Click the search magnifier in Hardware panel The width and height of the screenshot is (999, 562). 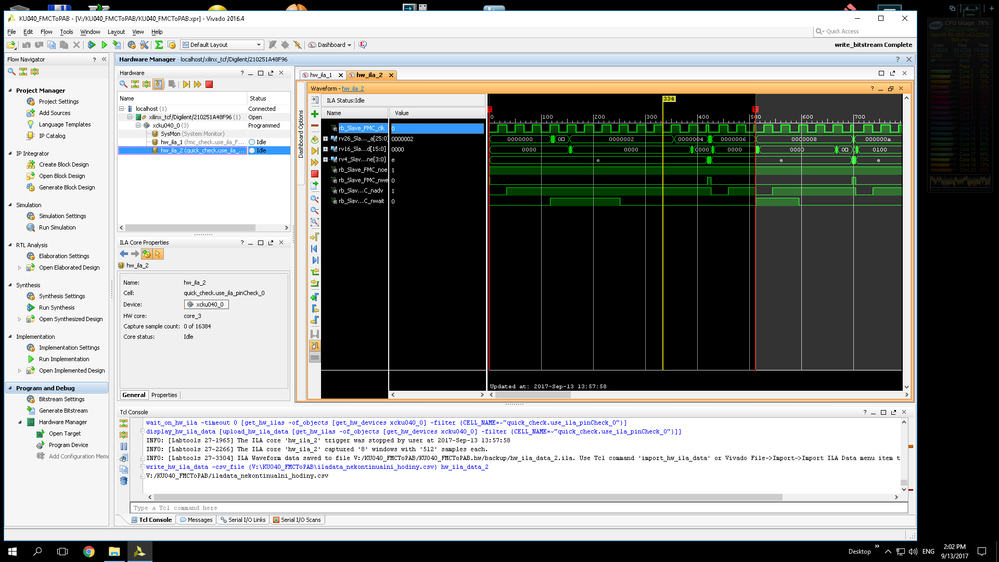tap(124, 84)
